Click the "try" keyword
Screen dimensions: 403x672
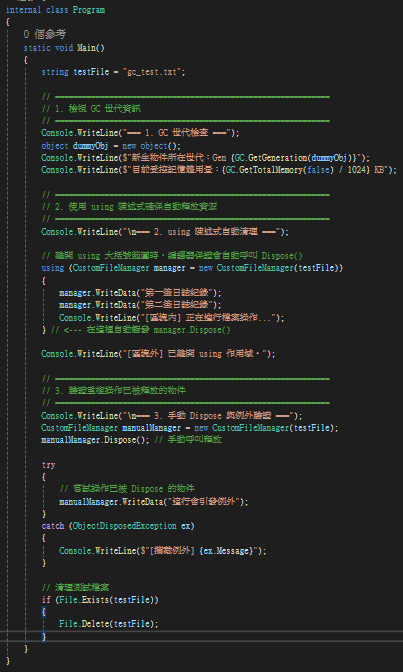pos(48,465)
